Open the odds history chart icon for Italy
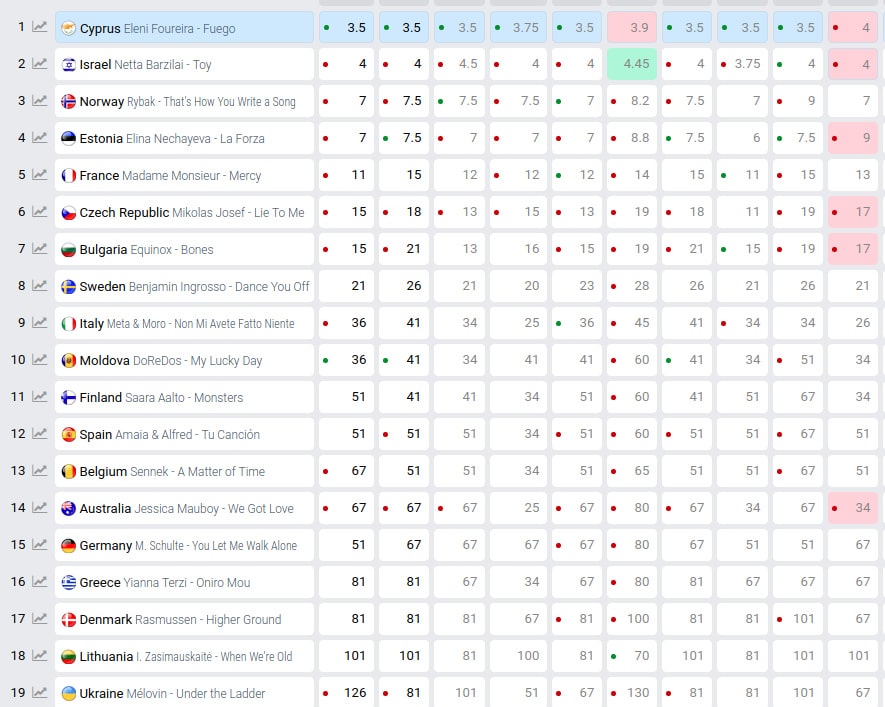The height and width of the screenshot is (707, 885). 40,323
